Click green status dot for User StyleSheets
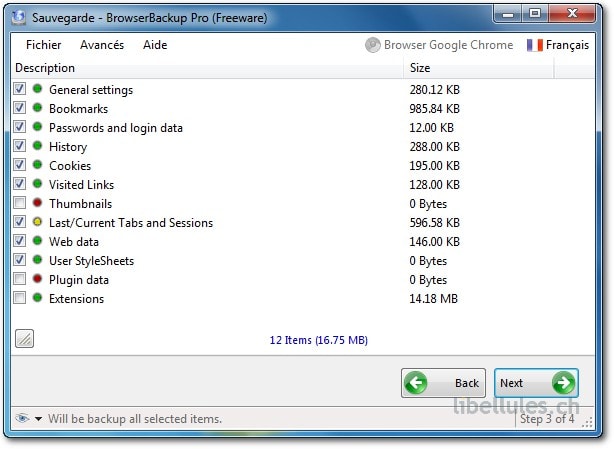Screen dimensions: 614x449 coord(37,260)
